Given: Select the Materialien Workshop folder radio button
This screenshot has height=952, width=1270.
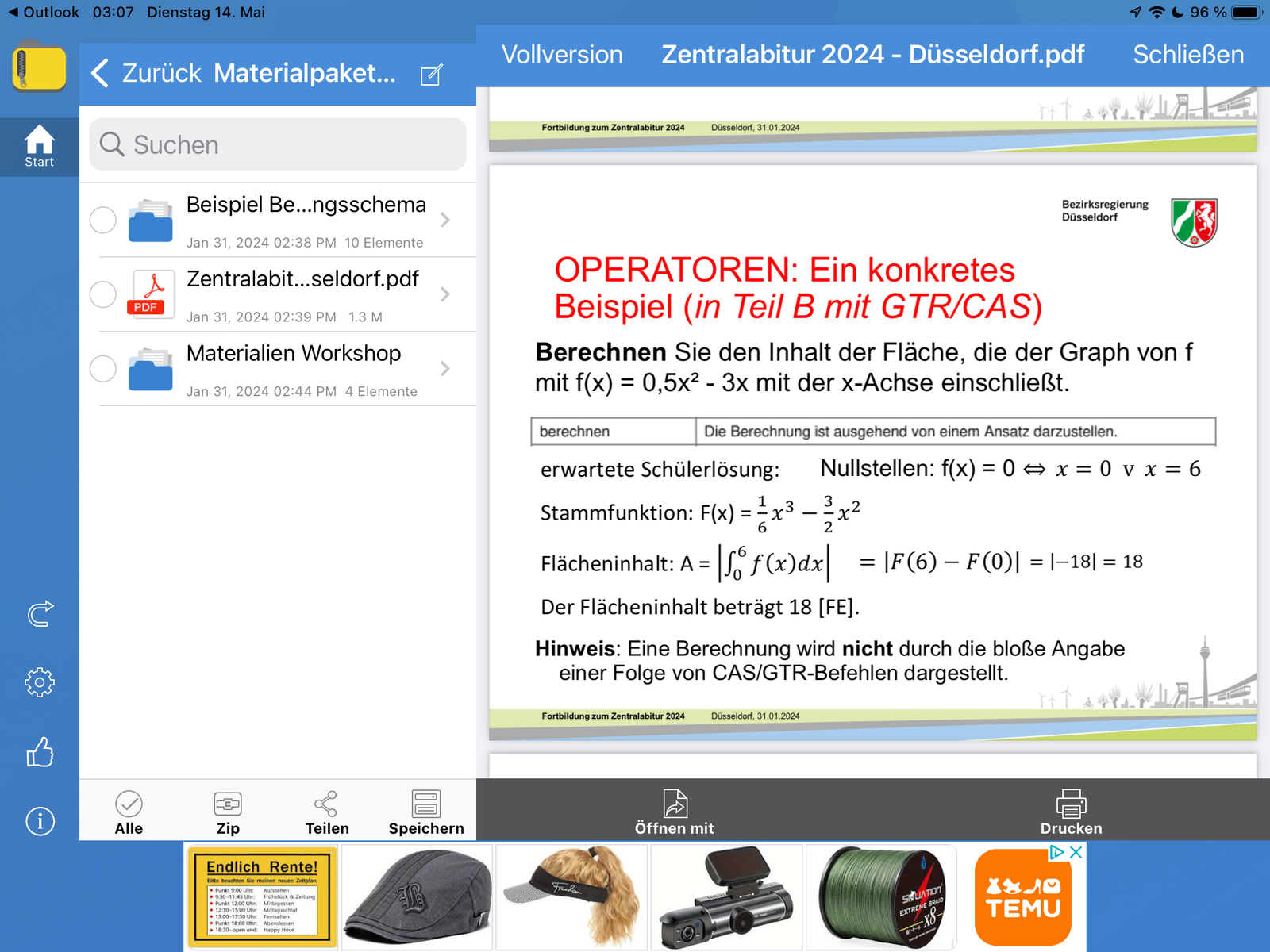Looking at the screenshot, I should click(103, 369).
